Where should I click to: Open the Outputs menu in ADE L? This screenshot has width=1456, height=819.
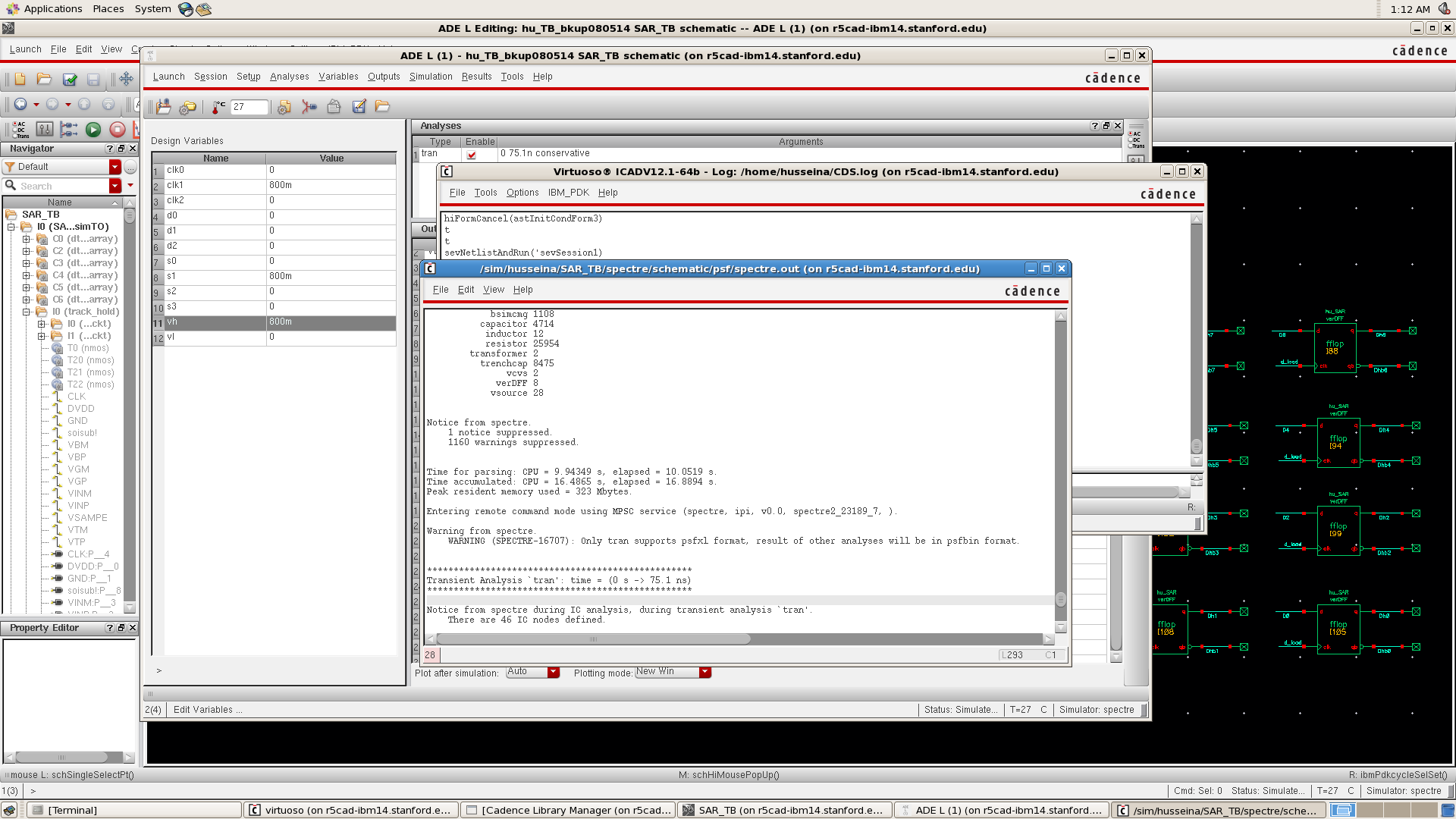tap(384, 77)
